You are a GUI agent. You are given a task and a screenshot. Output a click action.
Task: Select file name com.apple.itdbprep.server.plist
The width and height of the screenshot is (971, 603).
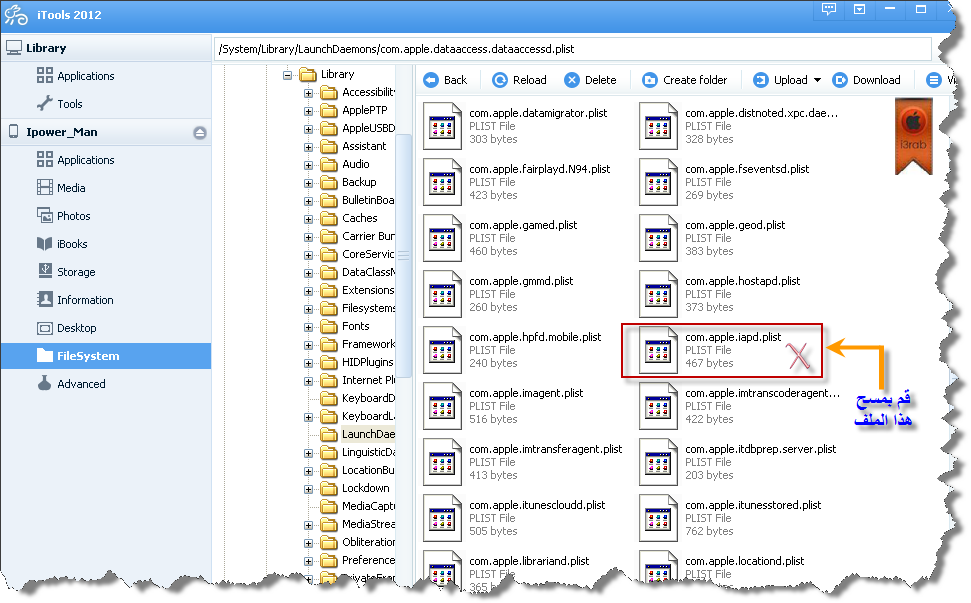click(x=760, y=449)
